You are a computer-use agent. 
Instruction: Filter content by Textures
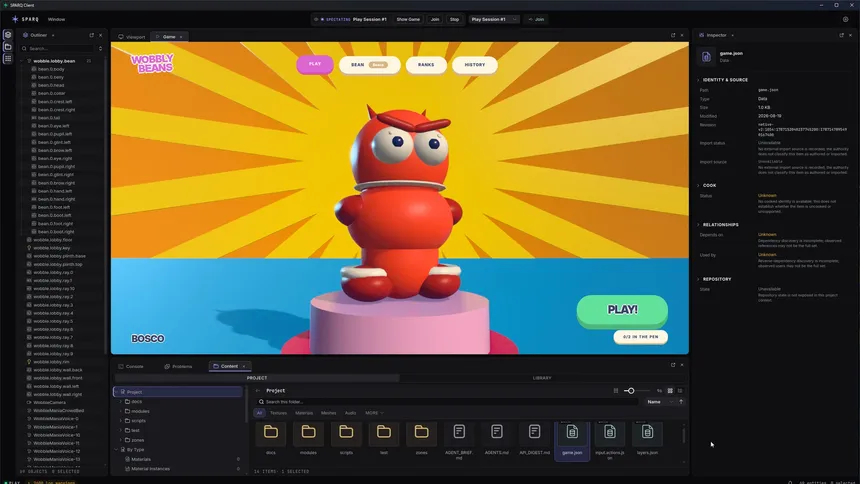pyautogui.click(x=278, y=413)
